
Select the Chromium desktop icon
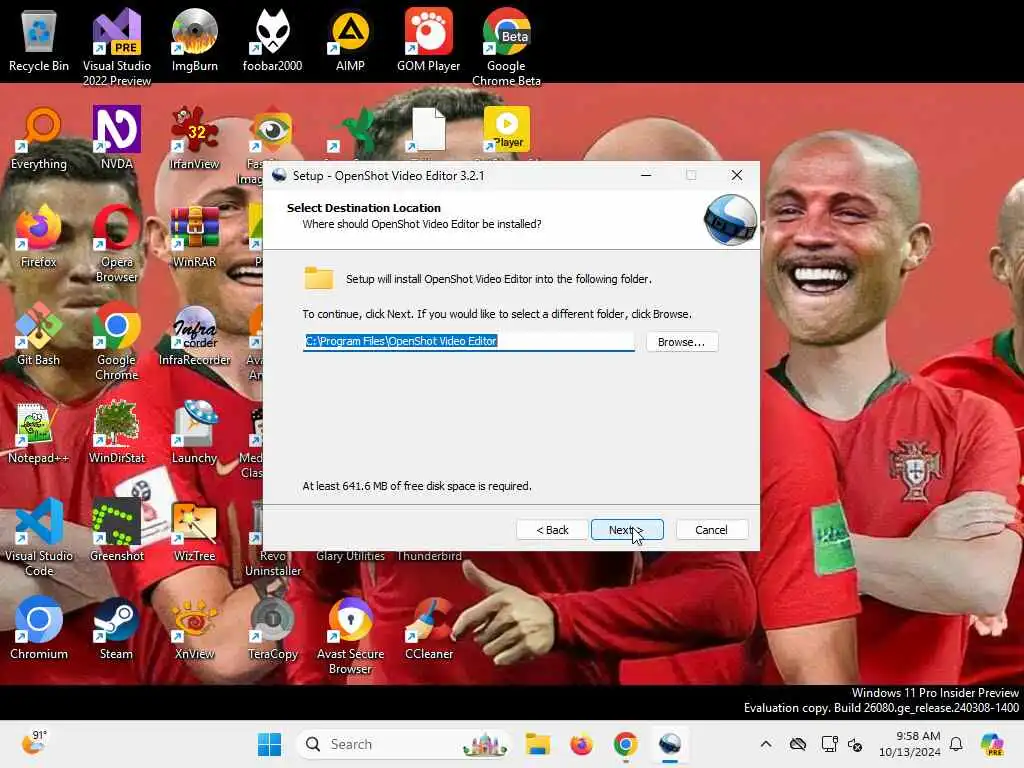point(39,628)
